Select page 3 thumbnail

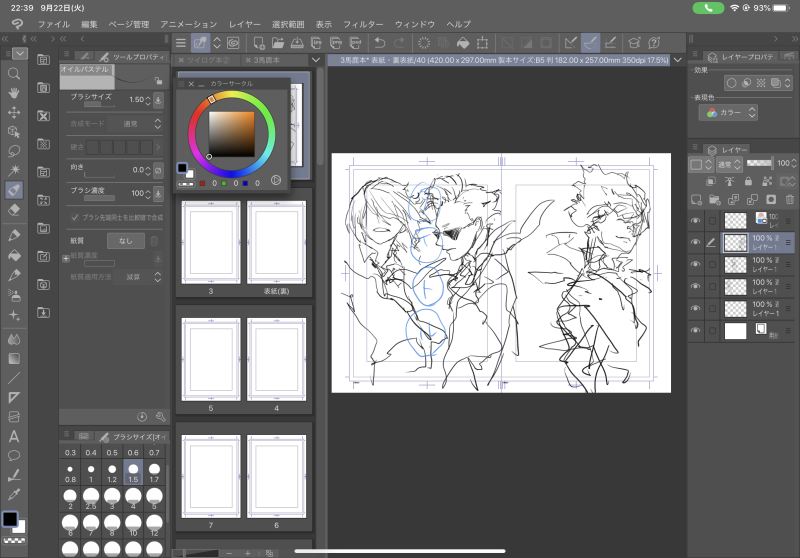pyautogui.click(x=211, y=242)
